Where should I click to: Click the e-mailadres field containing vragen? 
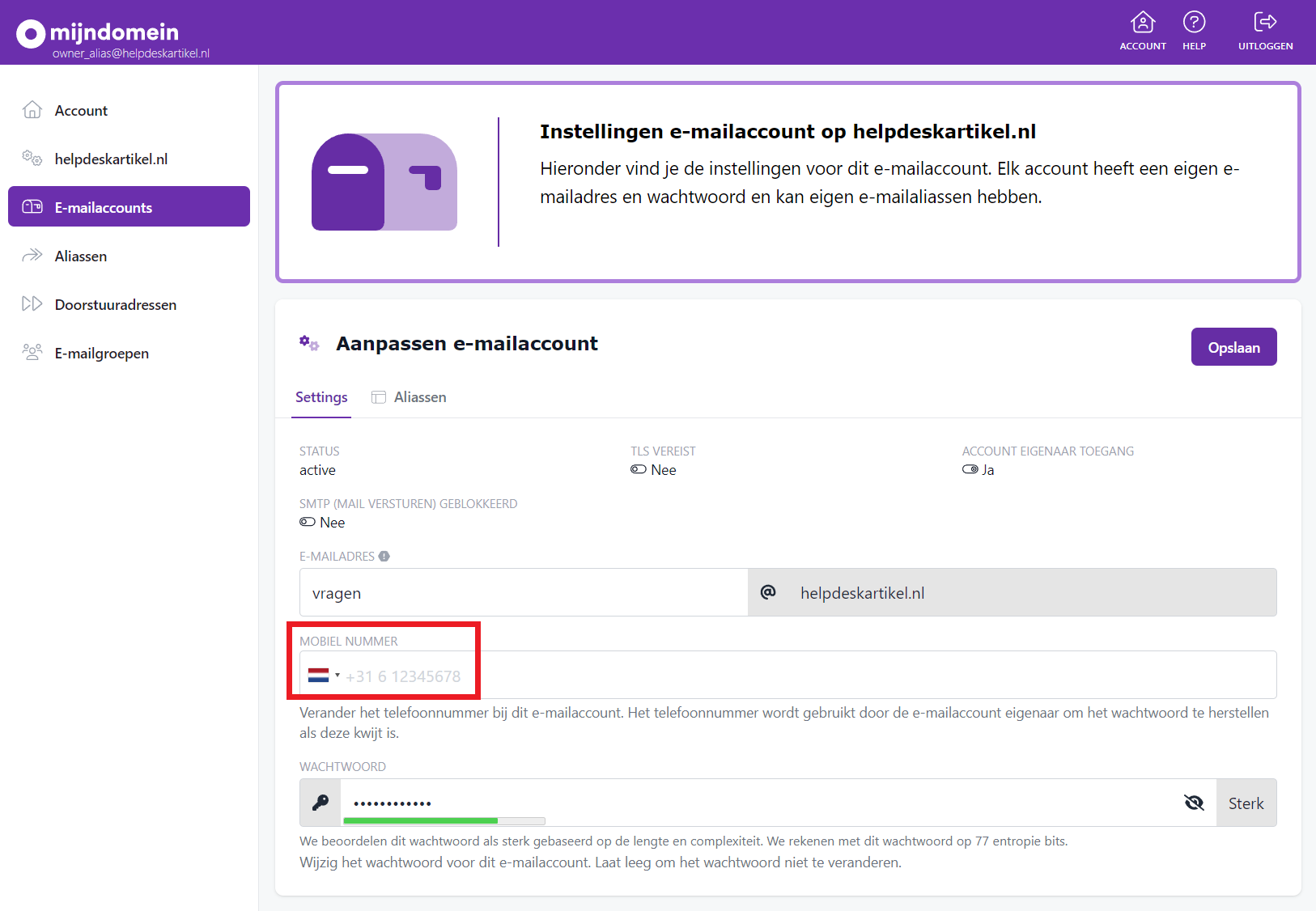[x=523, y=593]
